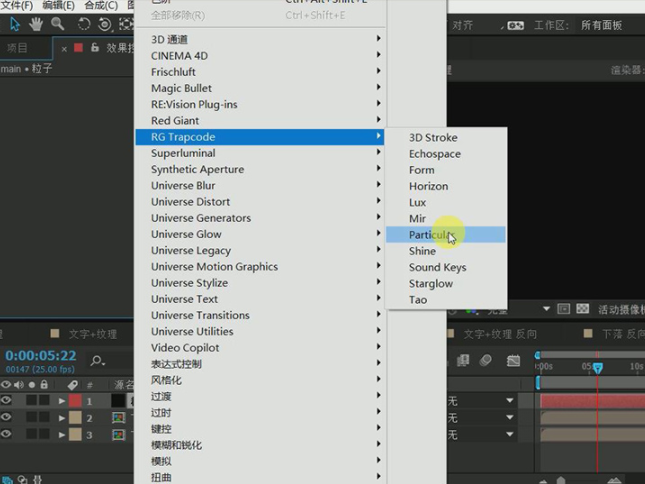This screenshot has width=645, height=484.
Task: Toggle visibility eye of layer 1
Action: (x=6, y=401)
